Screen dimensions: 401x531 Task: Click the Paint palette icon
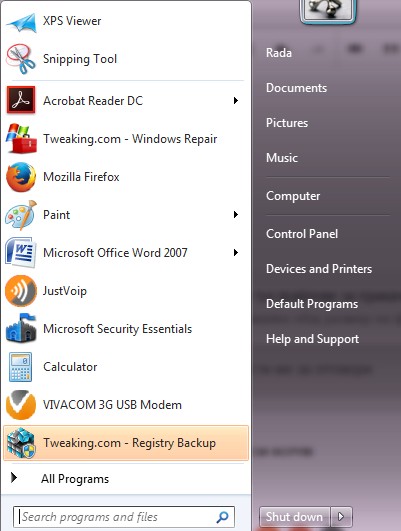coord(21,215)
